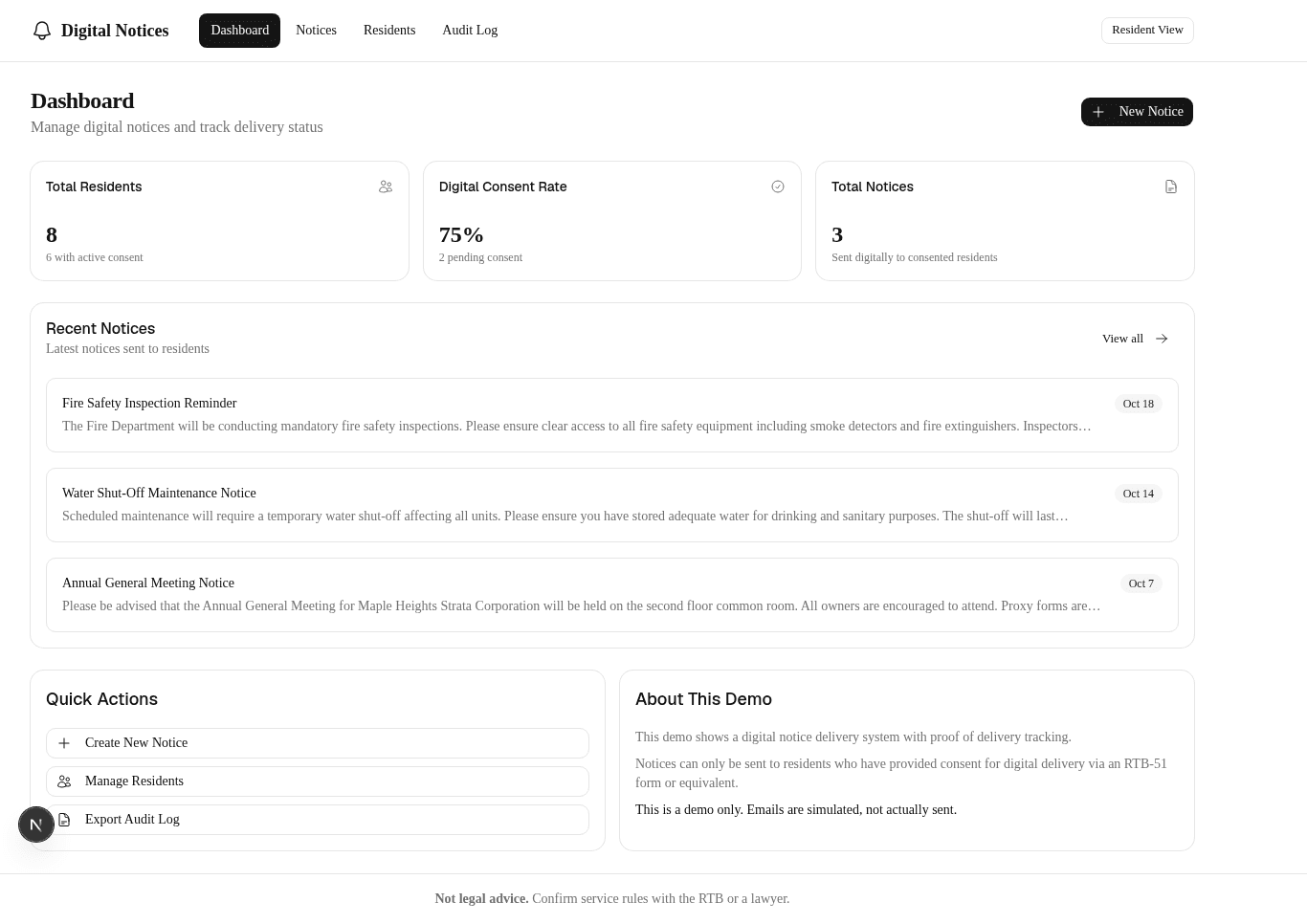Click the arrow icon beside View all

tap(1162, 339)
